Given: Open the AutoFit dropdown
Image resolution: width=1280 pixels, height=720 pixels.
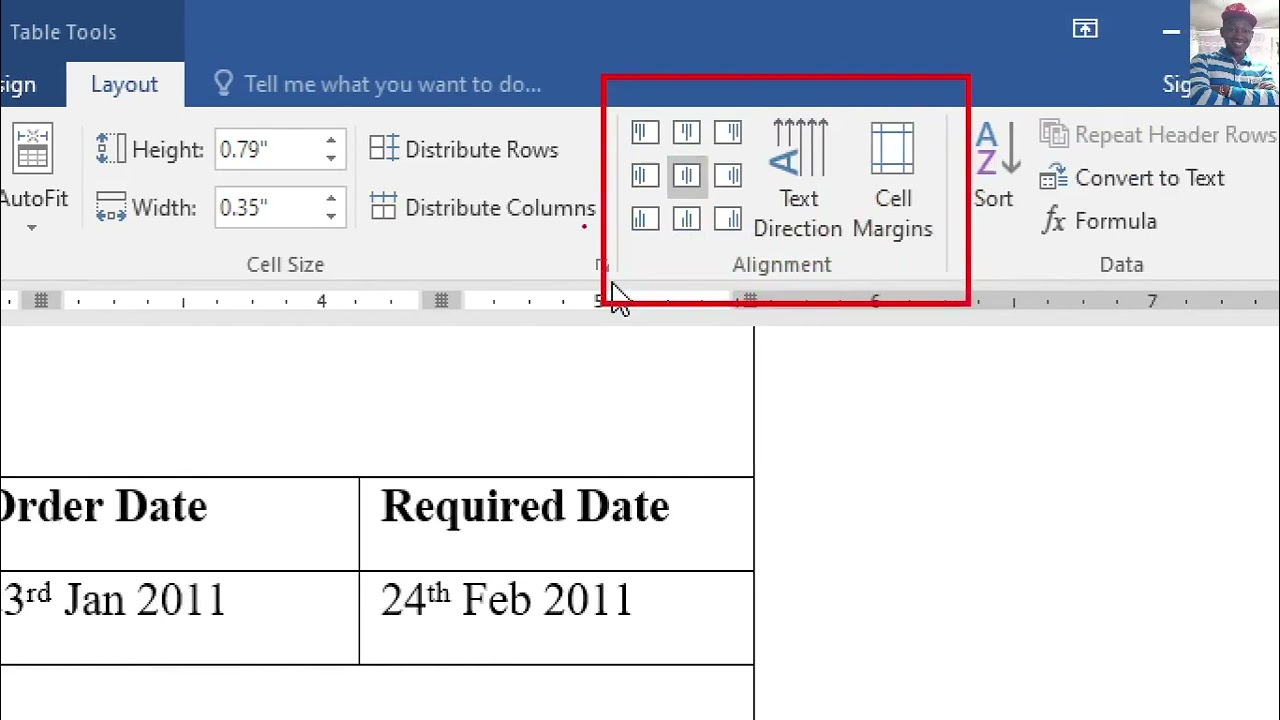Looking at the screenshot, I should click(x=32, y=180).
